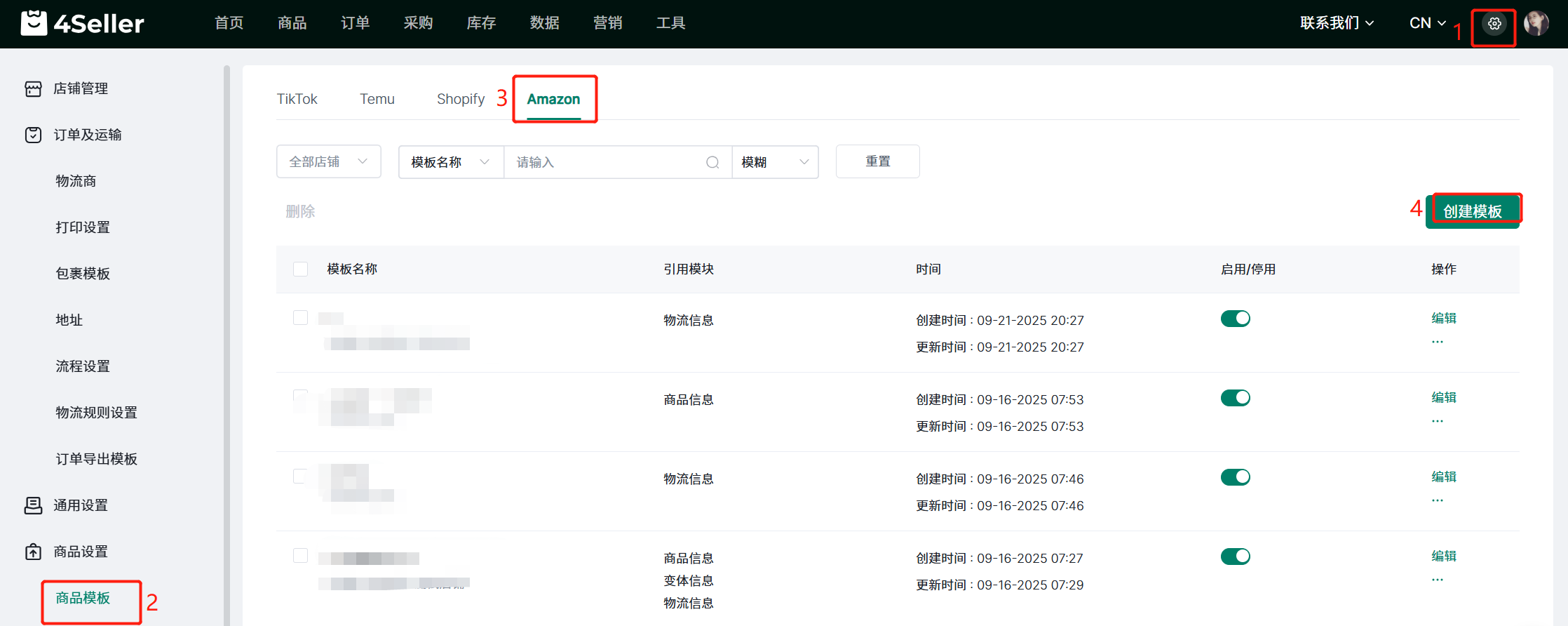Viewport: 1568px width, 626px height.
Task: Click the 通用设置 sidebar icon
Action: 33,505
